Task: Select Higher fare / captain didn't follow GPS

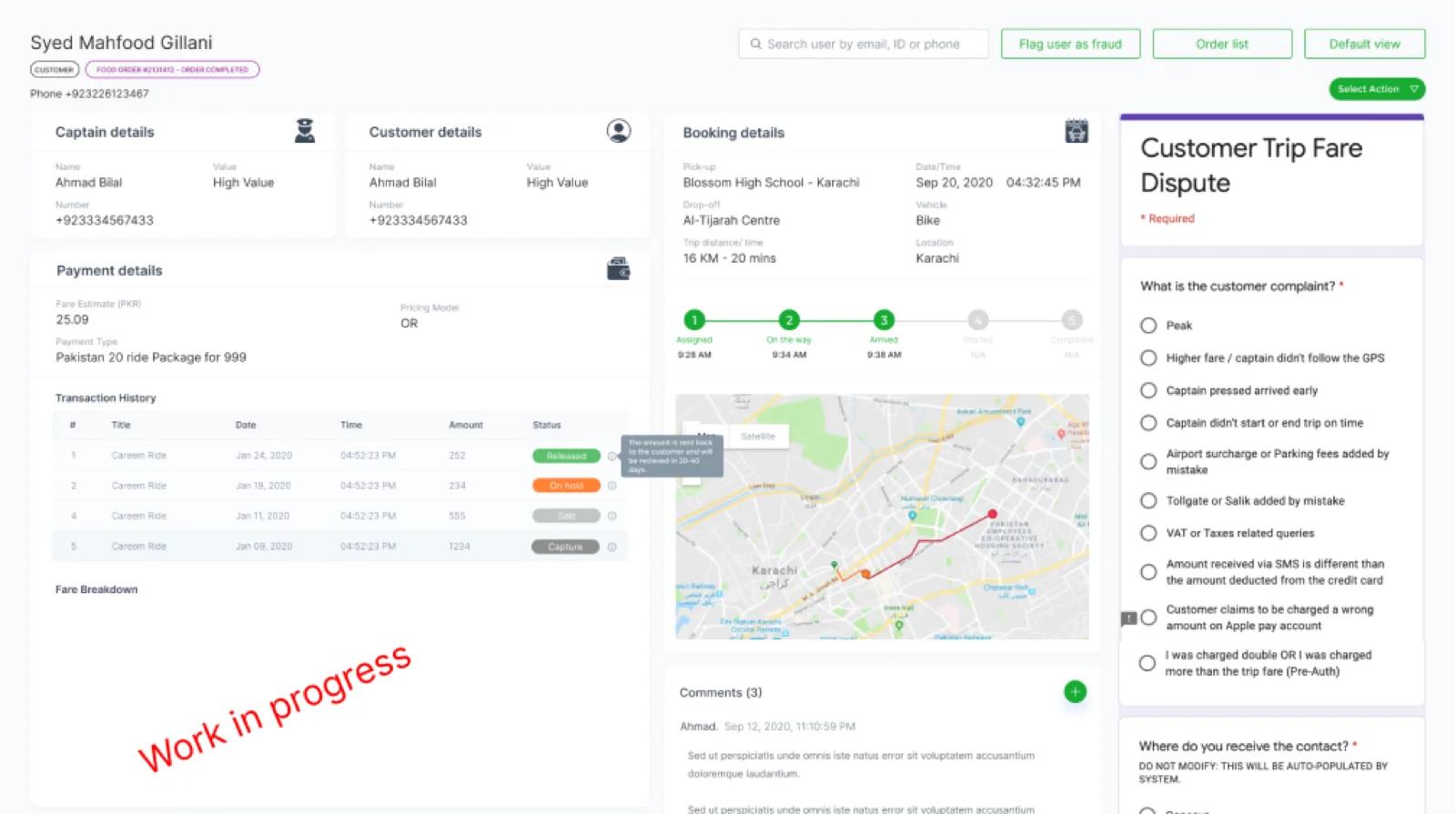Action: (1148, 358)
